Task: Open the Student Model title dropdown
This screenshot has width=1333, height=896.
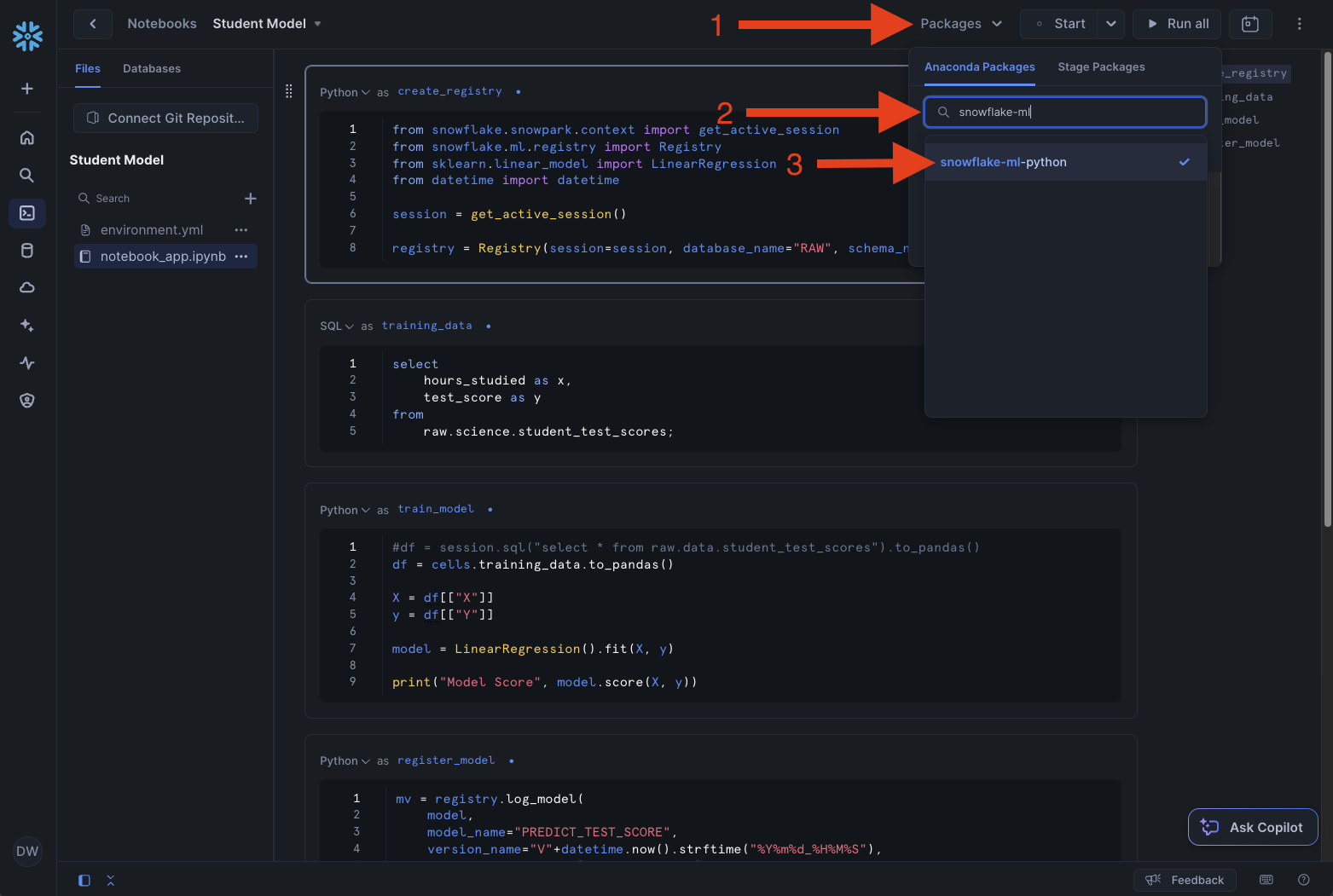Action: coord(317,24)
